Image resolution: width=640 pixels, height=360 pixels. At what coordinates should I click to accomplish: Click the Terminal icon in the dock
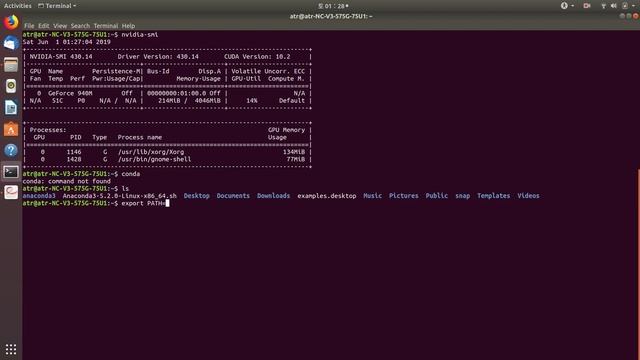(11, 172)
